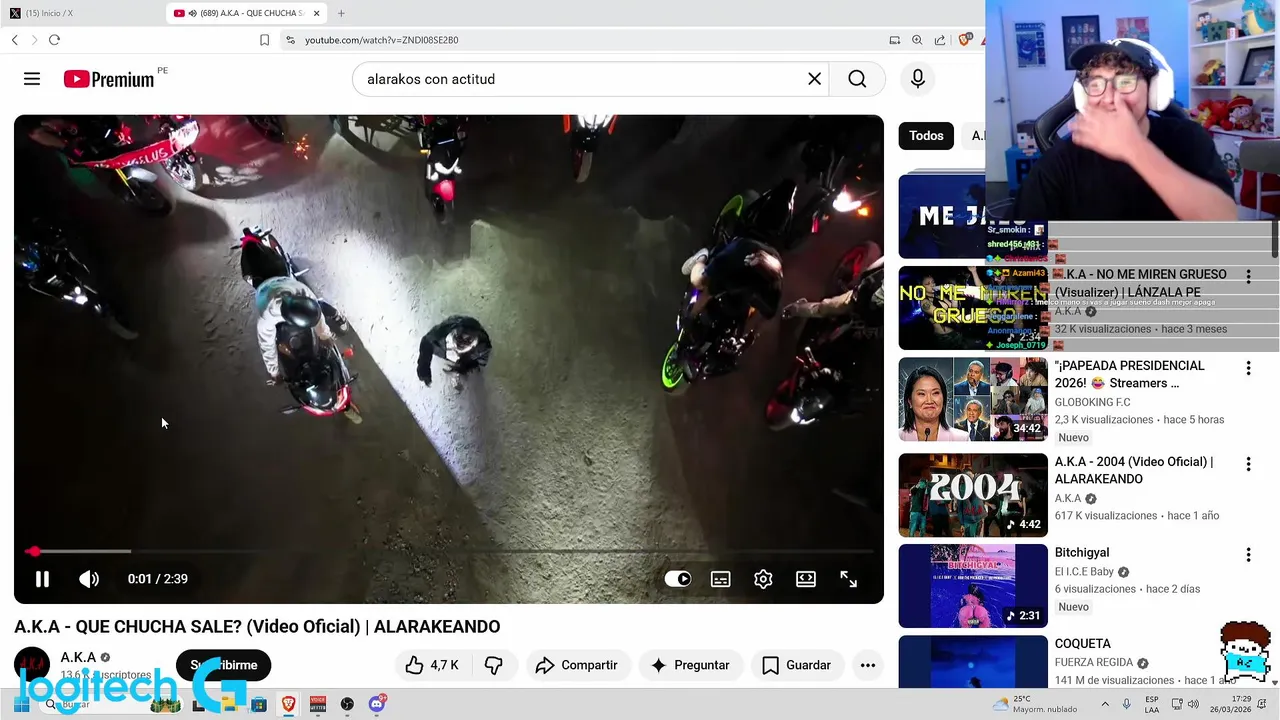Bookmark this page
The image size is (1280, 720).
click(x=264, y=40)
